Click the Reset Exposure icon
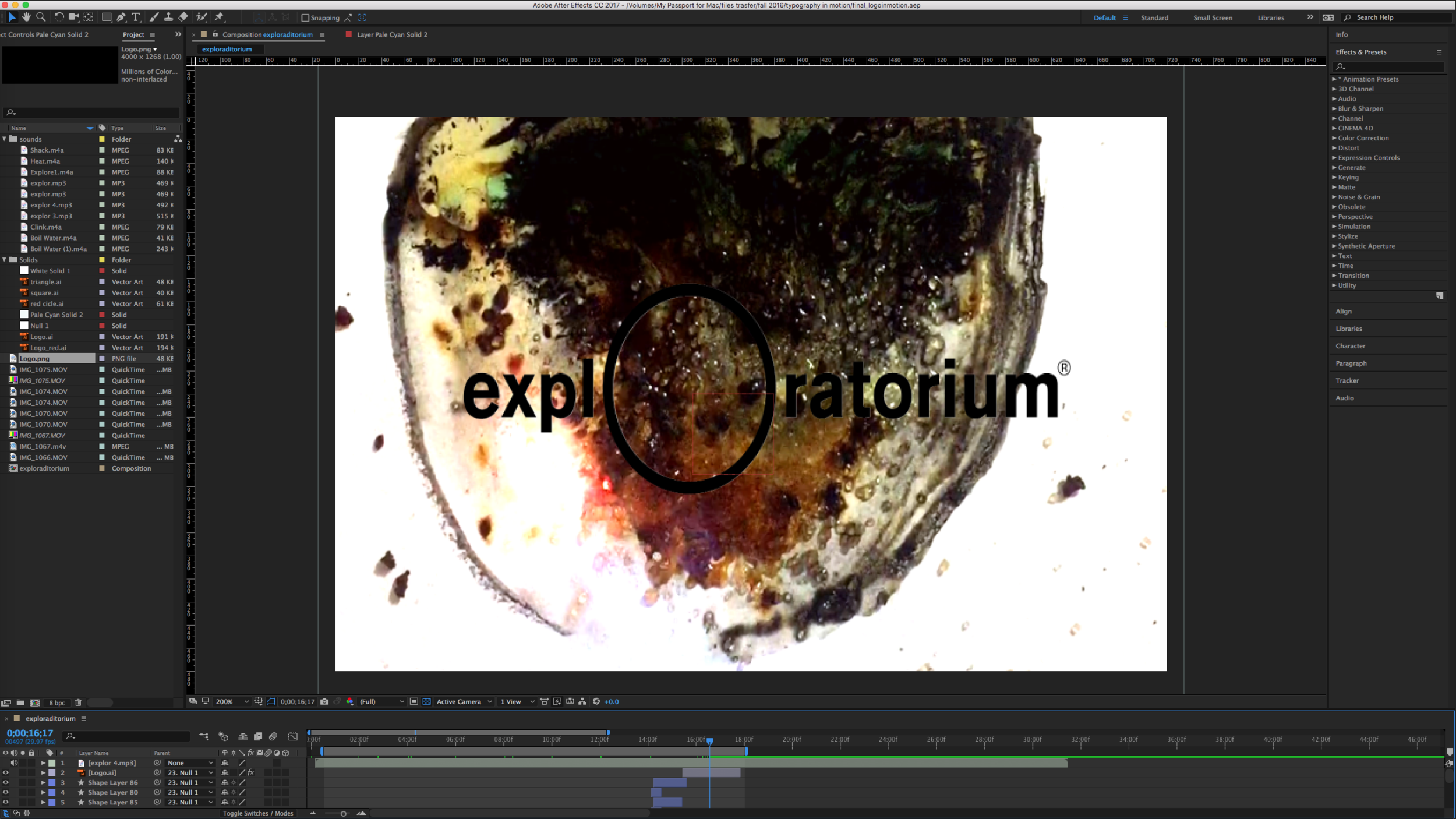This screenshot has height=819, width=1456. [x=596, y=702]
